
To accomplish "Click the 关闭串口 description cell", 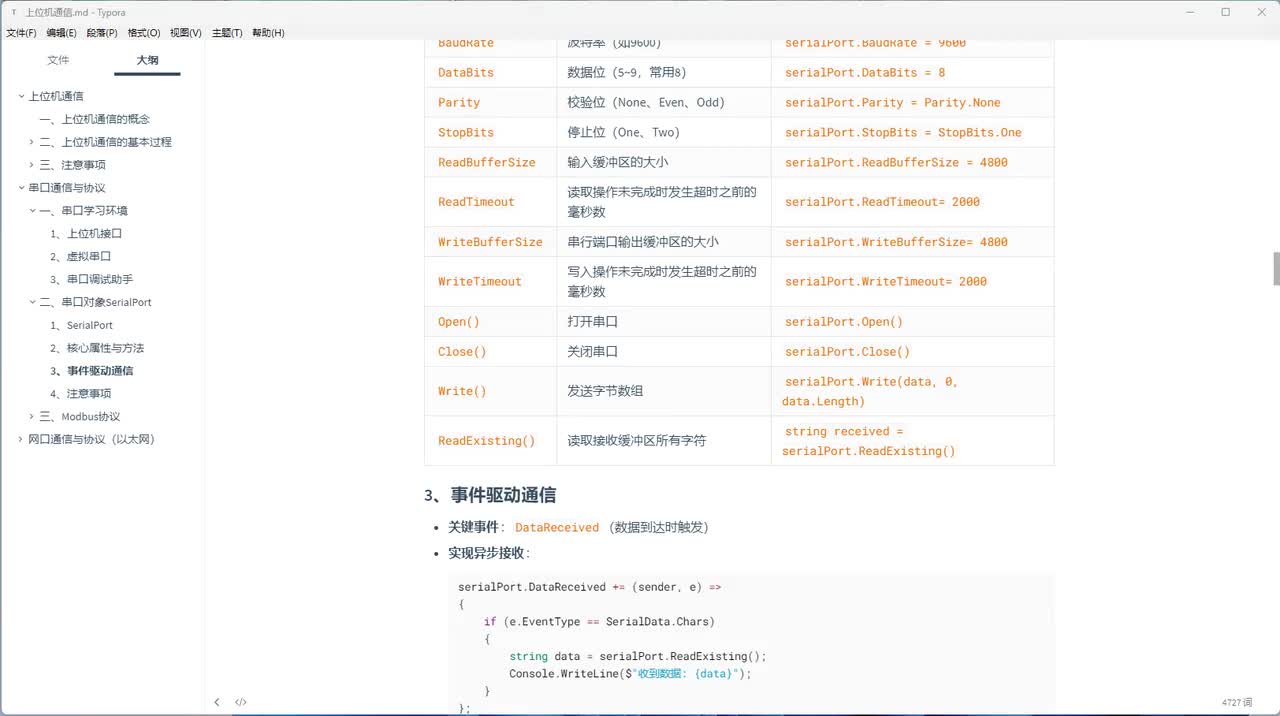I will point(664,352).
